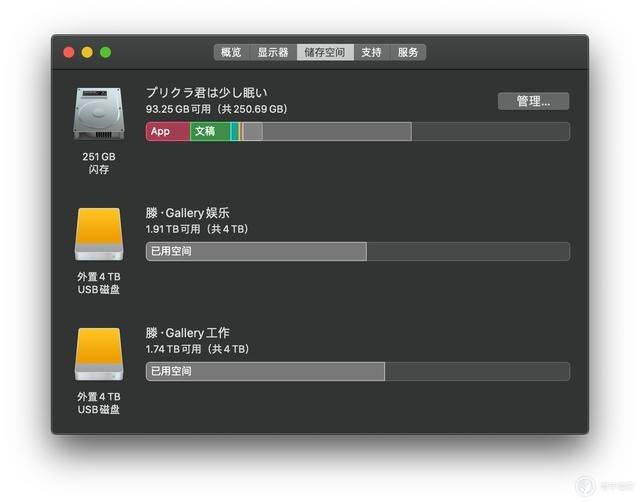
Task: Click the 管理... button
Action: click(533, 101)
